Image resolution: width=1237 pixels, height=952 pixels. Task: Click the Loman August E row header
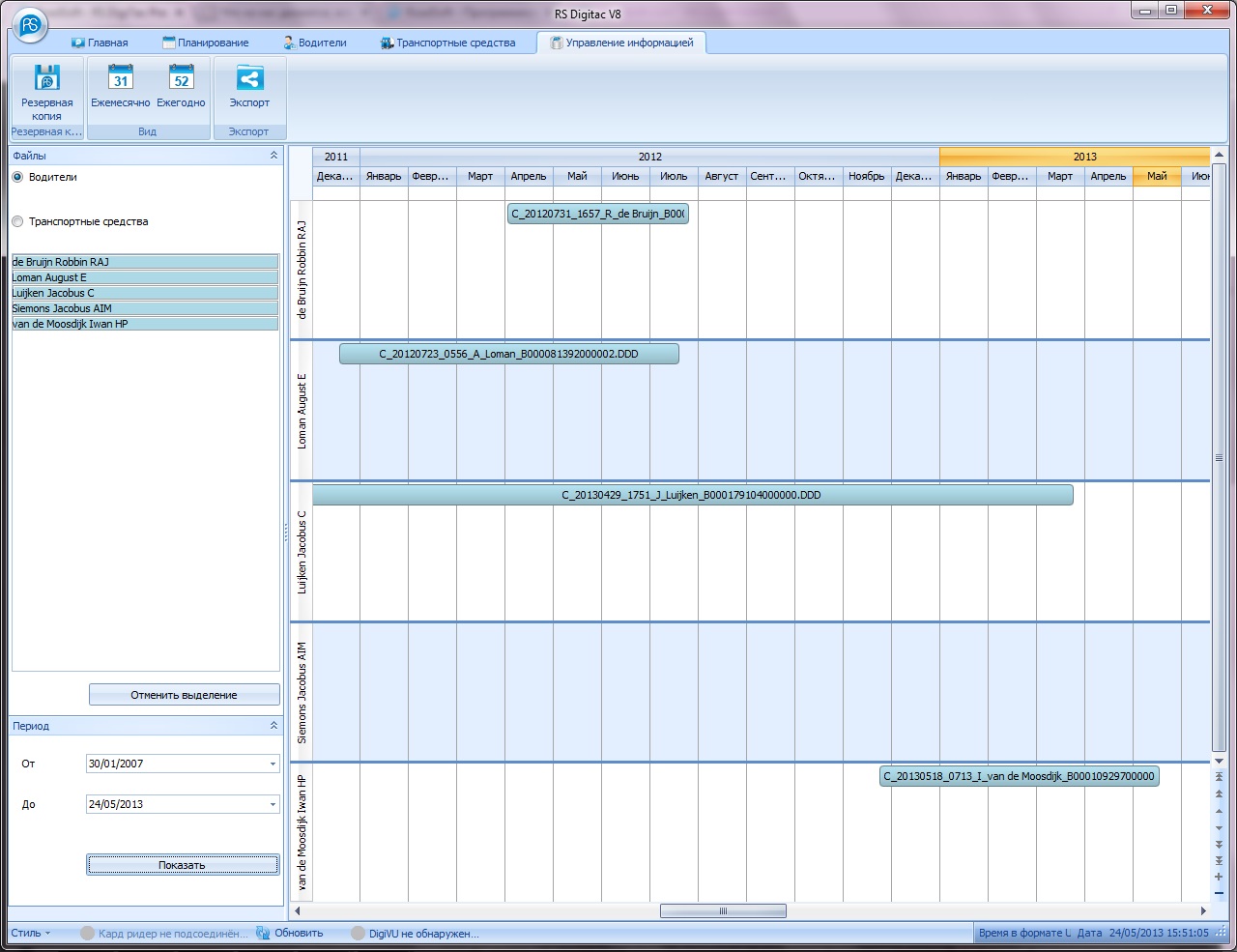pyautogui.click(x=302, y=411)
